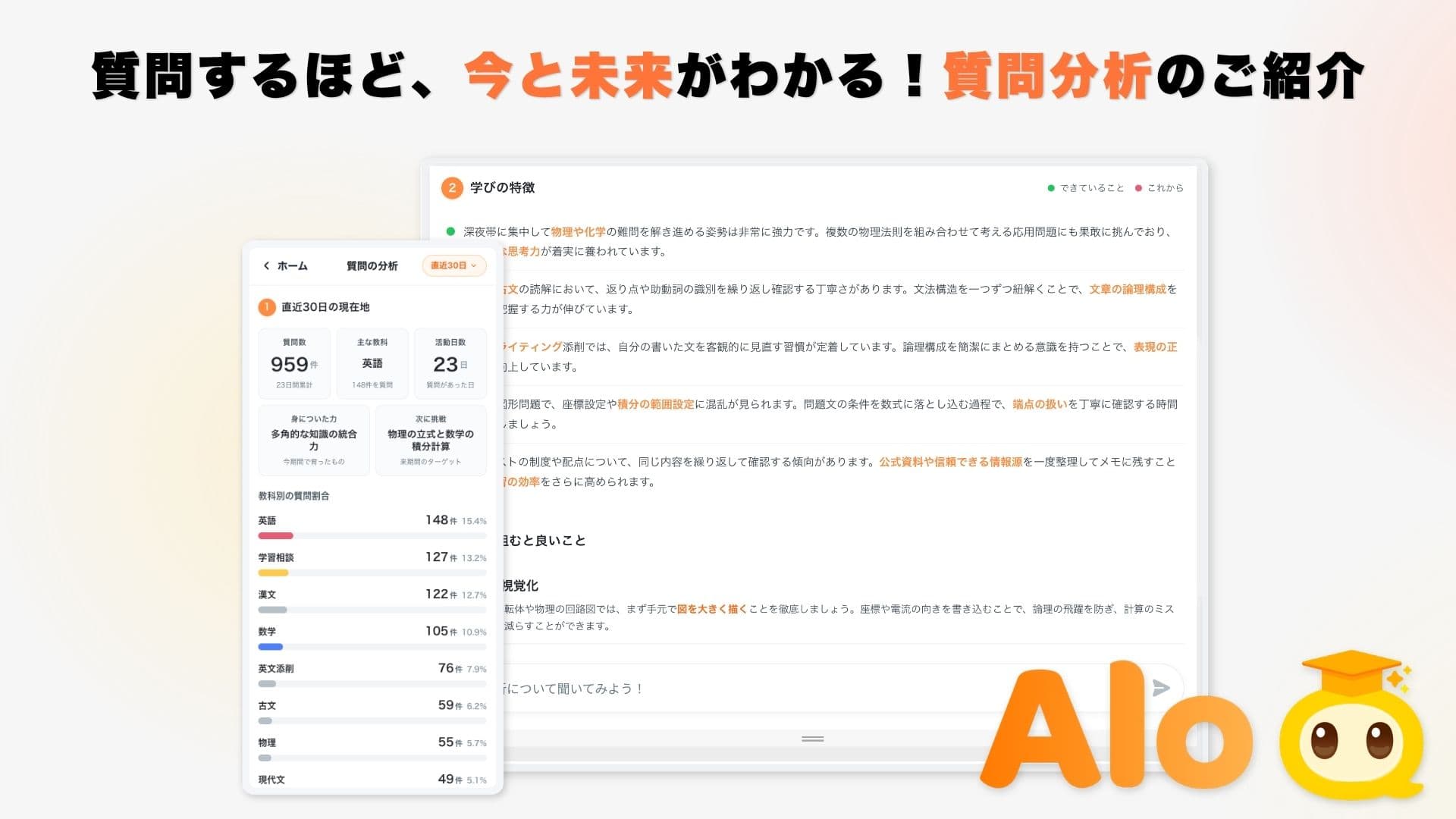Click the 学びの特徴 section heading
1456x819 pixels.
(502, 187)
